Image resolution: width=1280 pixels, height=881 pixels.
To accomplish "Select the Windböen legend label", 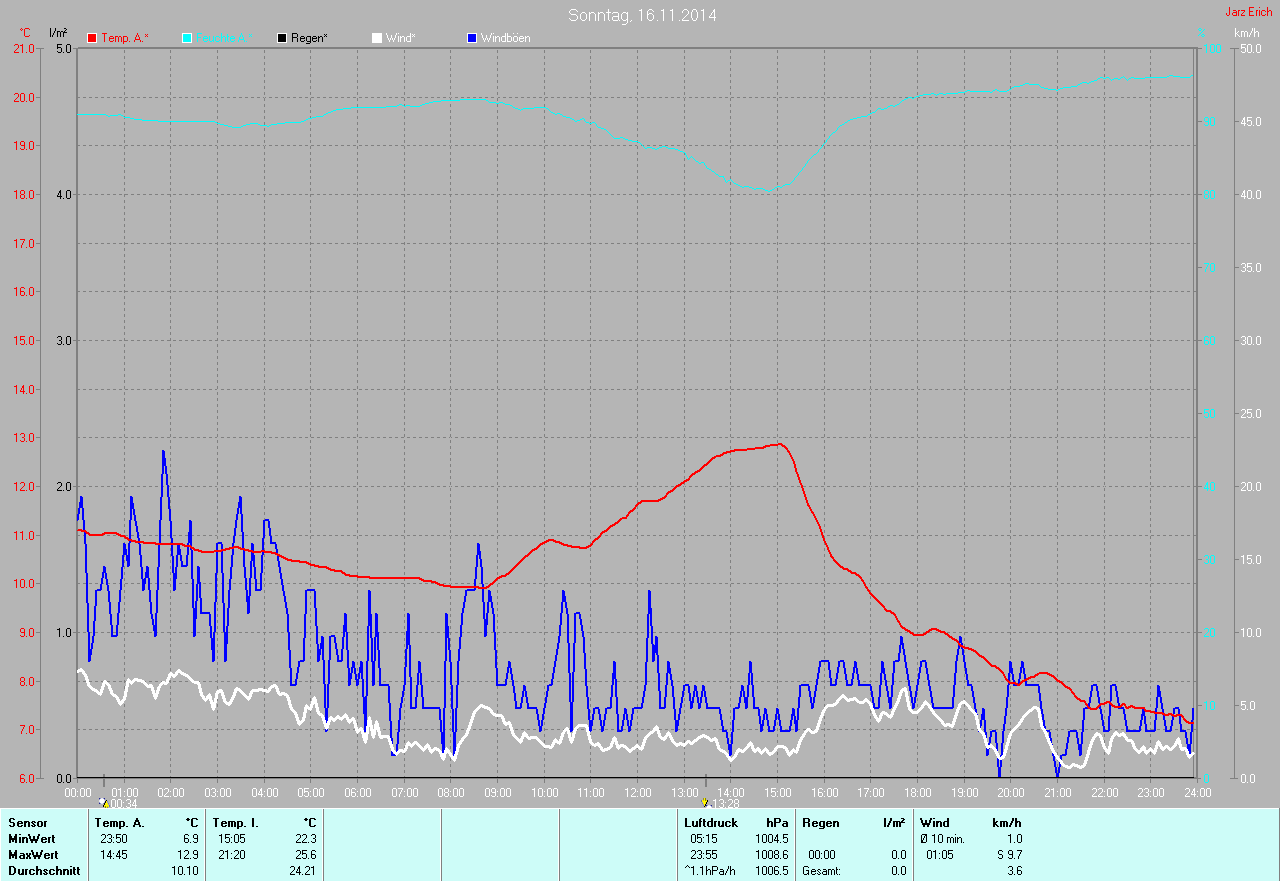I will pyautogui.click(x=506, y=38).
